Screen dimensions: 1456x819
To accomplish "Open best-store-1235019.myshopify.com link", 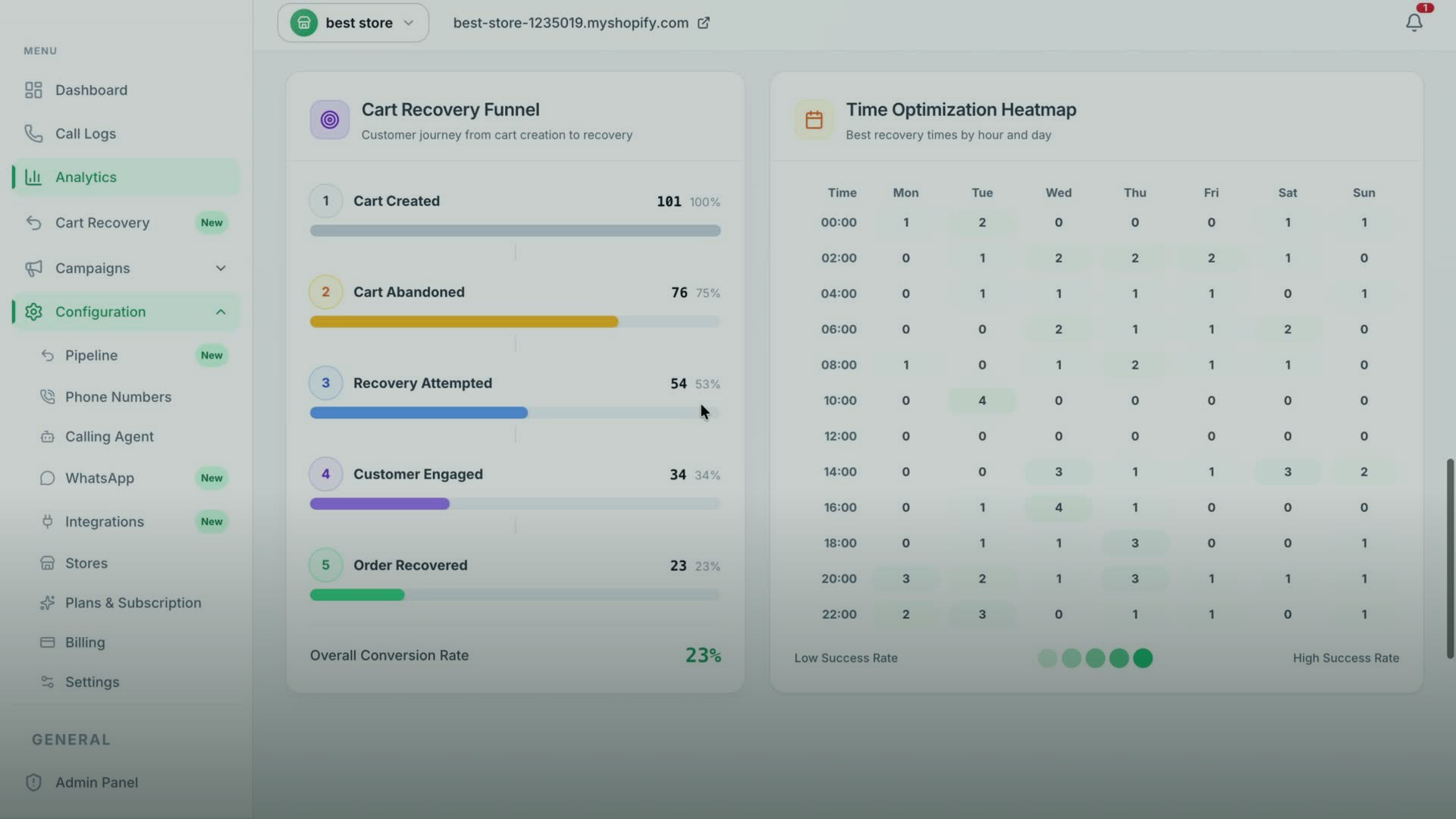I will pos(570,23).
